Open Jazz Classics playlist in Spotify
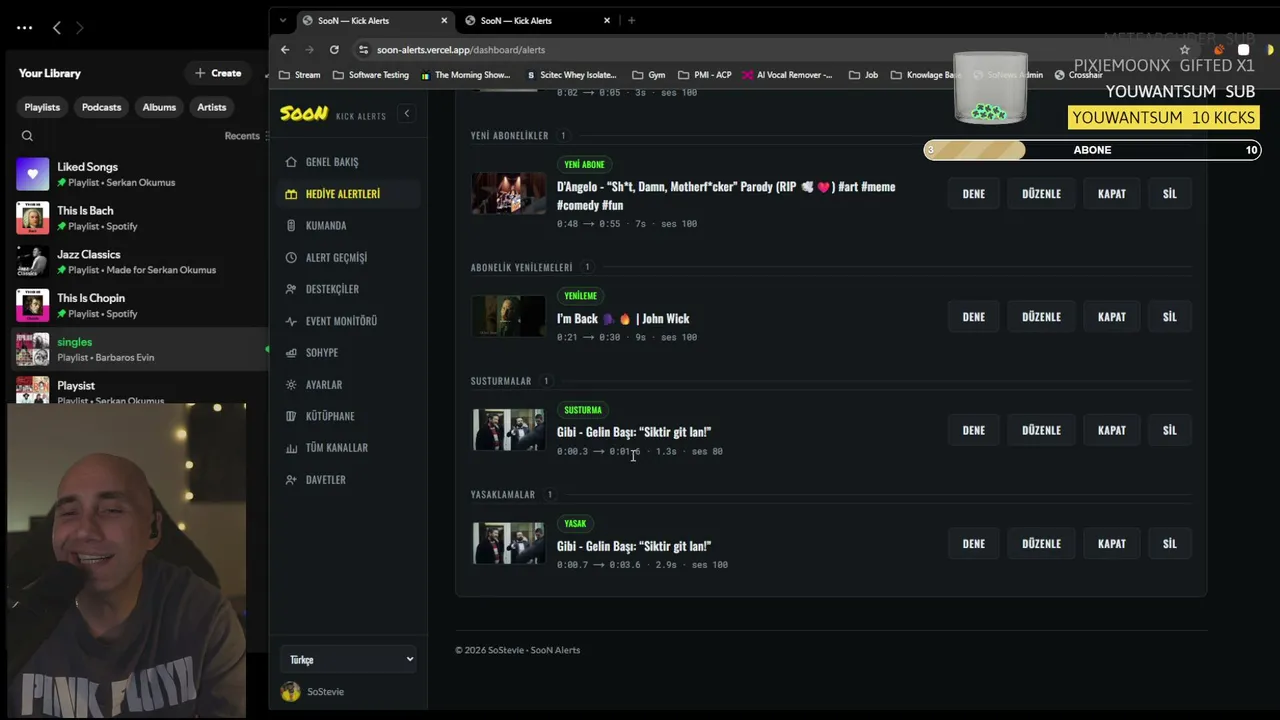The height and width of the screenshot is (720, 1280). point(140,262)
